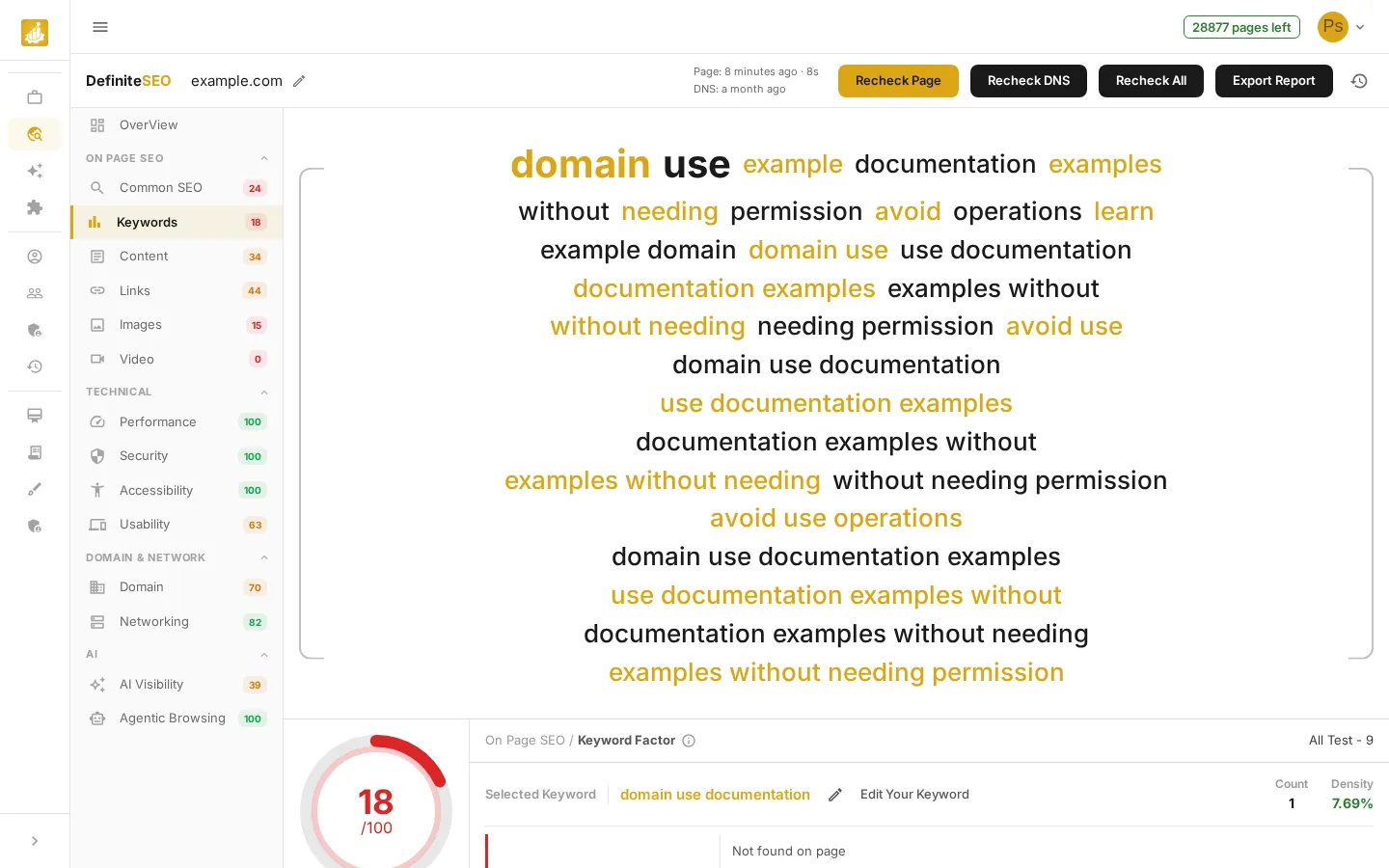Click the Recheck DNS button

point(1028,81)
